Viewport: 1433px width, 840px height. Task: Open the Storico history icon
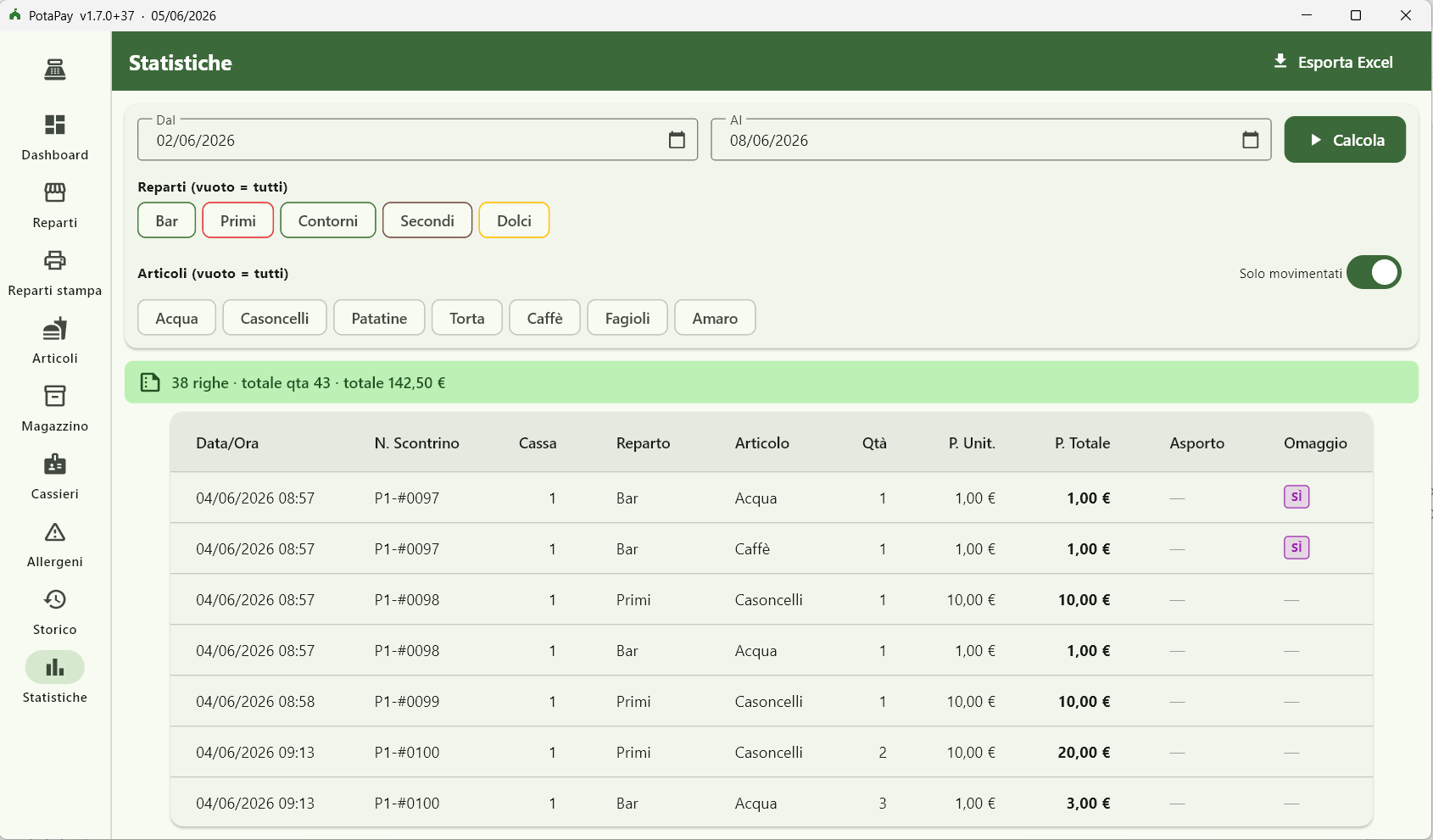(55, 599)
